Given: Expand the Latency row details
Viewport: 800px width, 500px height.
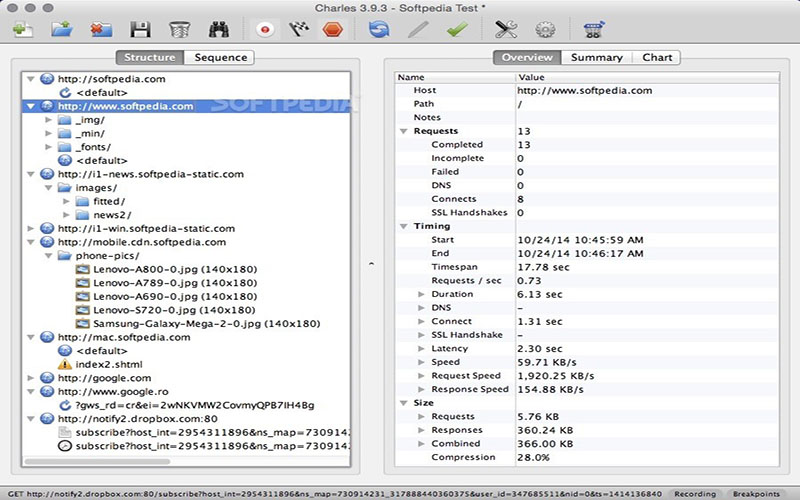Looking at the screenshot, I should coord(421,348).
